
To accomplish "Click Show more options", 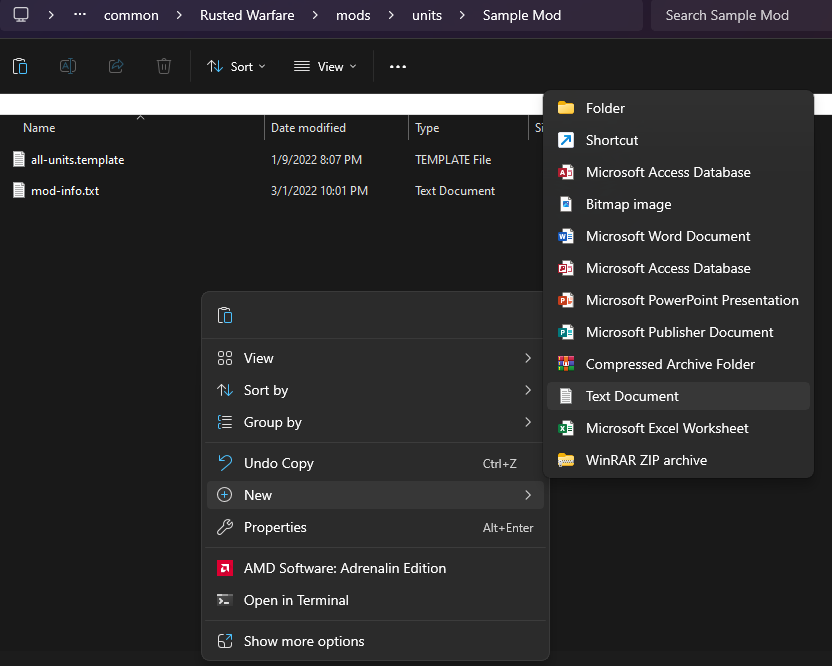I will pos(304,641).
